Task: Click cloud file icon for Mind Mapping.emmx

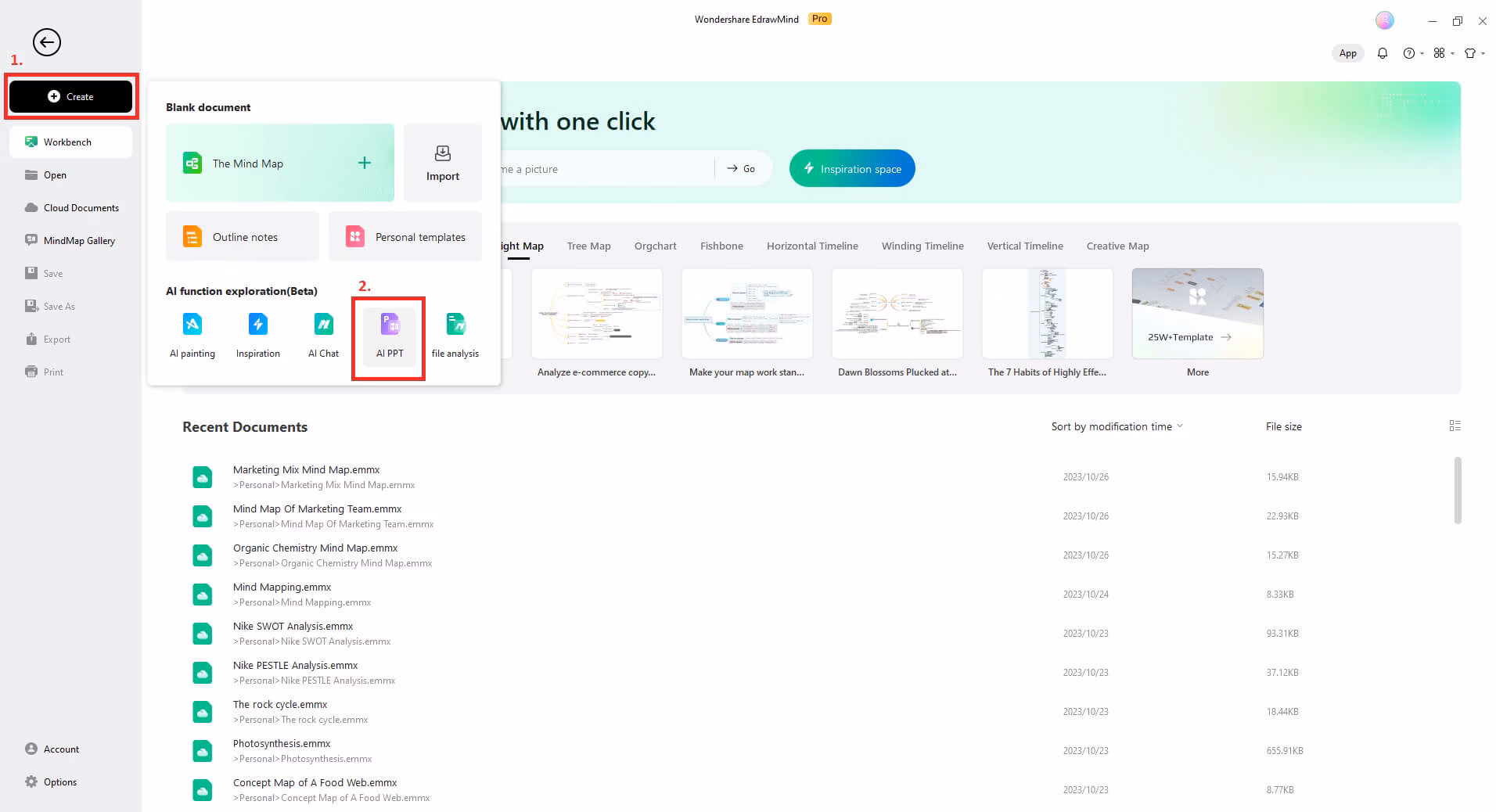Action: click(203, 595)
